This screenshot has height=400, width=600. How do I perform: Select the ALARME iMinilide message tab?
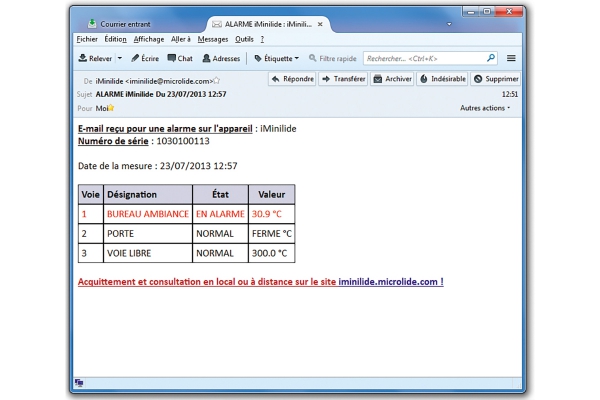[268, 24]
